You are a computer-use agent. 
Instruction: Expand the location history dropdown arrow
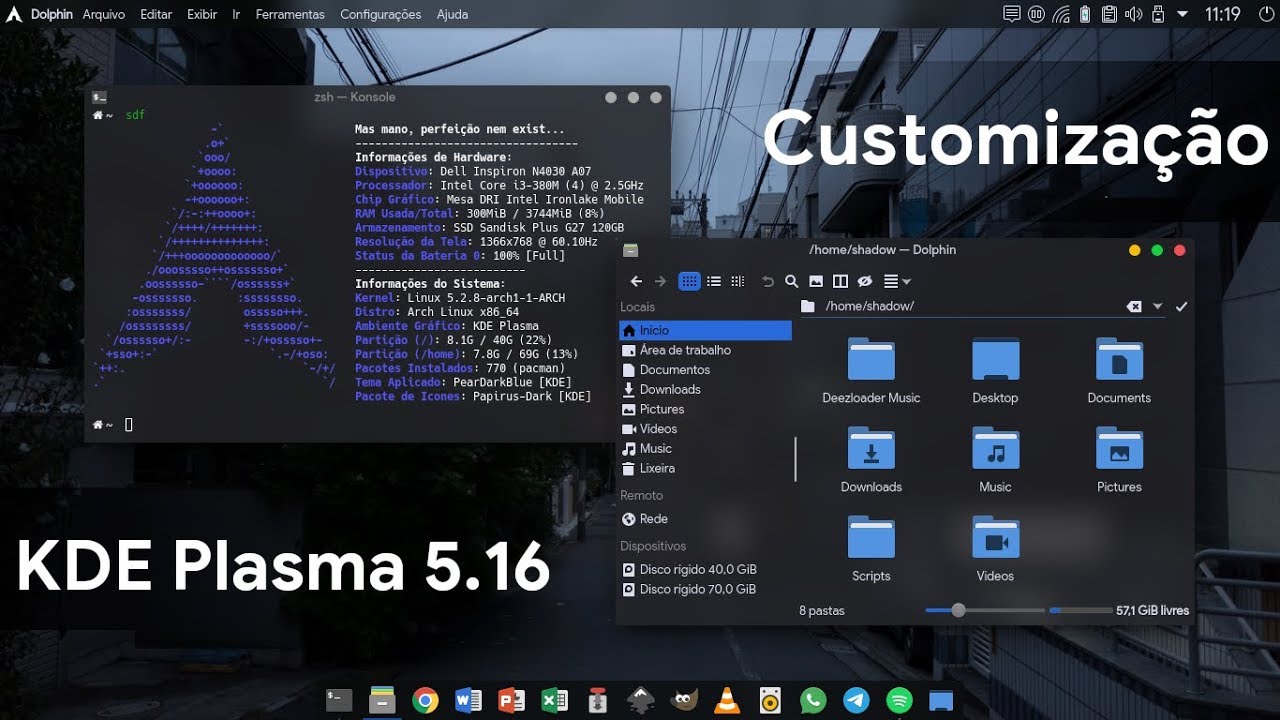1158,306
